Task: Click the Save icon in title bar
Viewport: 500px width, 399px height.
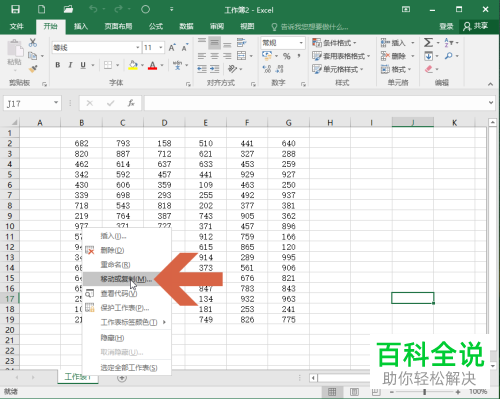Action: click(15, 9)
